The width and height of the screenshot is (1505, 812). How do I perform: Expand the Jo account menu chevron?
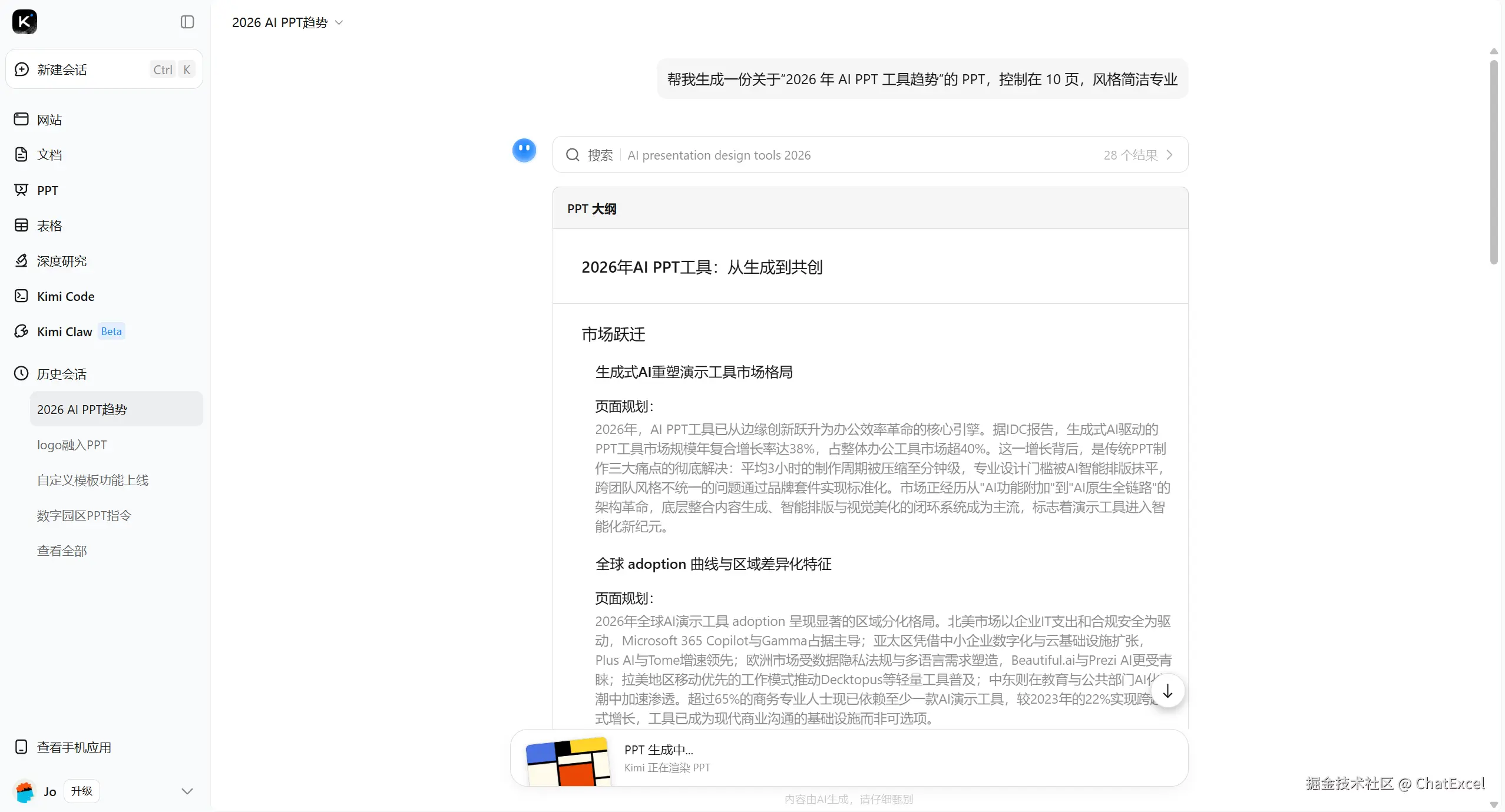pyautogui.click(x=187, y=791)
